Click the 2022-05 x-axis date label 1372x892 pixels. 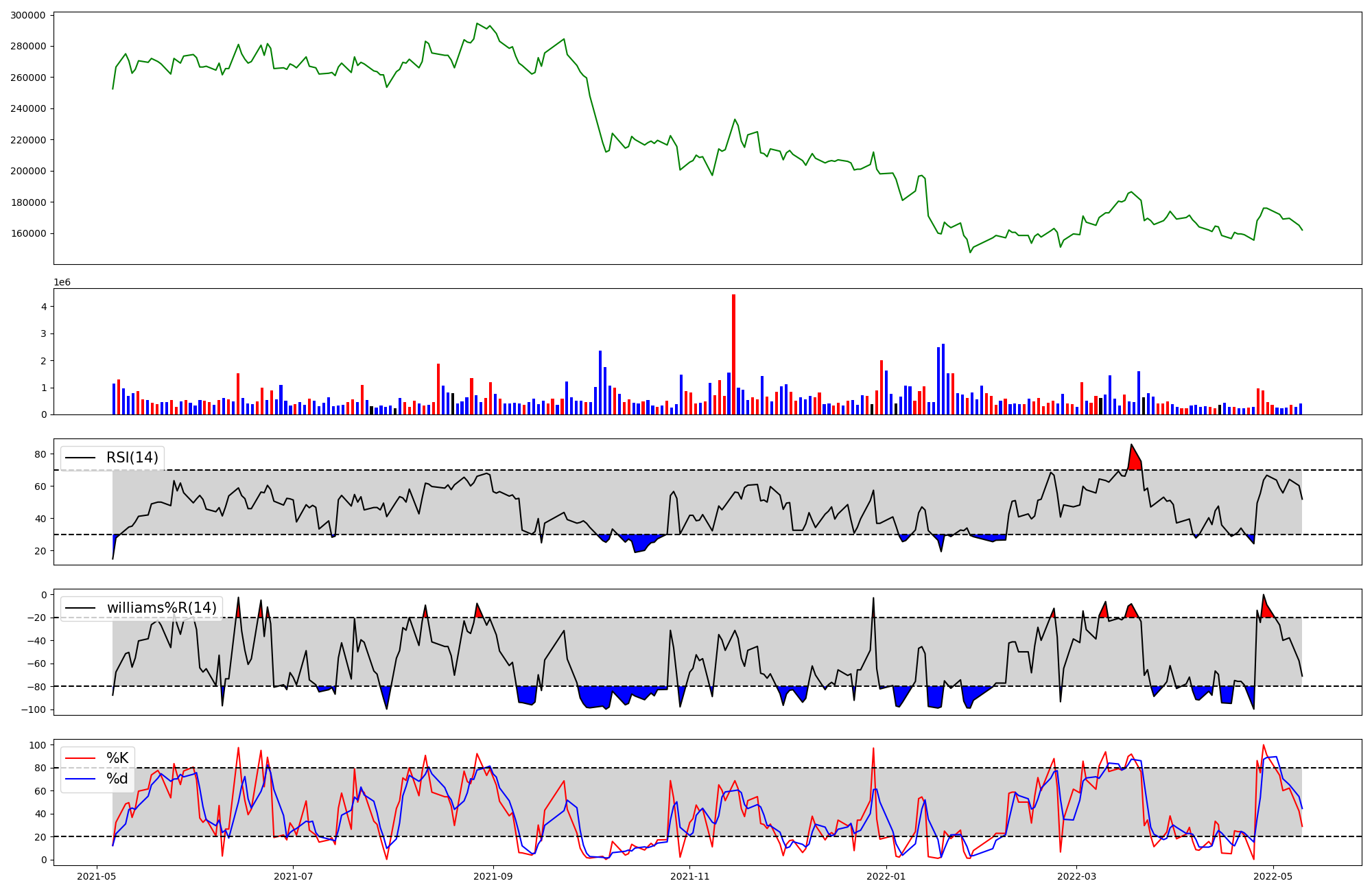(x=1273, y=876)
